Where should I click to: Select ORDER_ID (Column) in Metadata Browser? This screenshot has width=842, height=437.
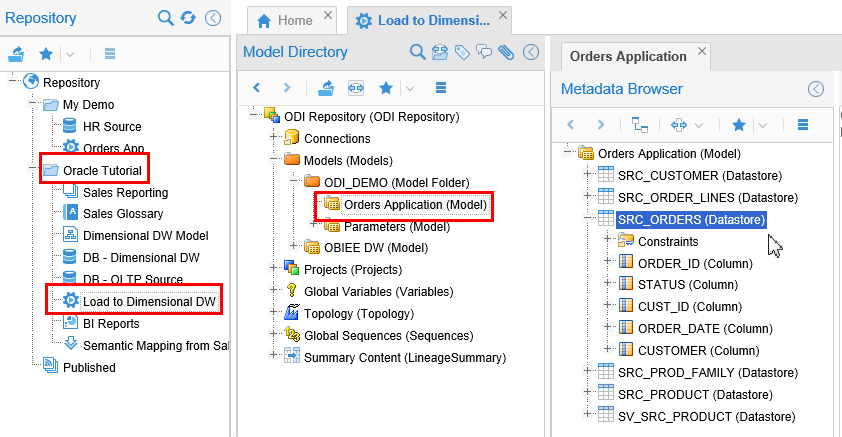coord(695,264)
